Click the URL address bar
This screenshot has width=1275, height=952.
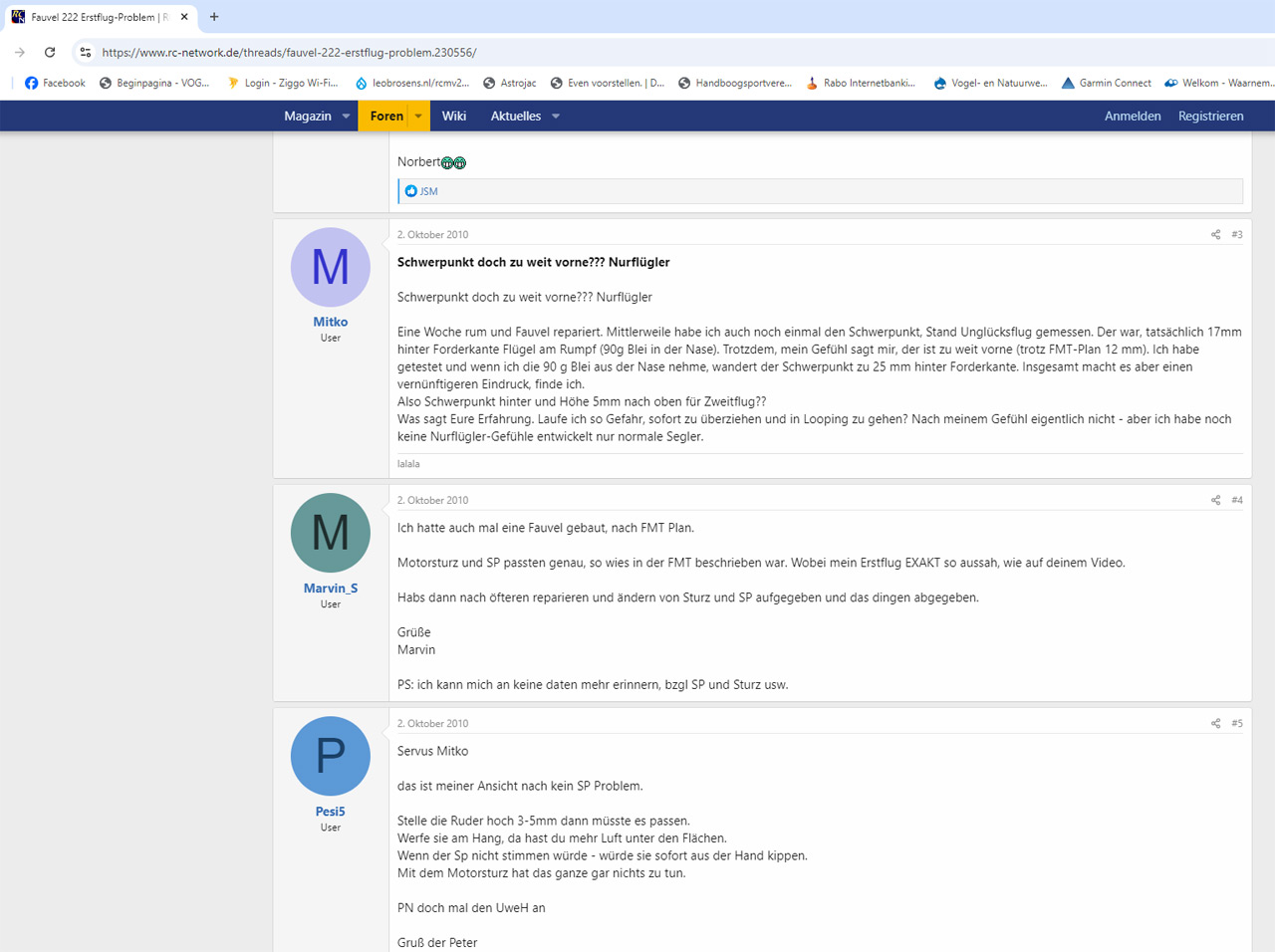pos(598,52)
